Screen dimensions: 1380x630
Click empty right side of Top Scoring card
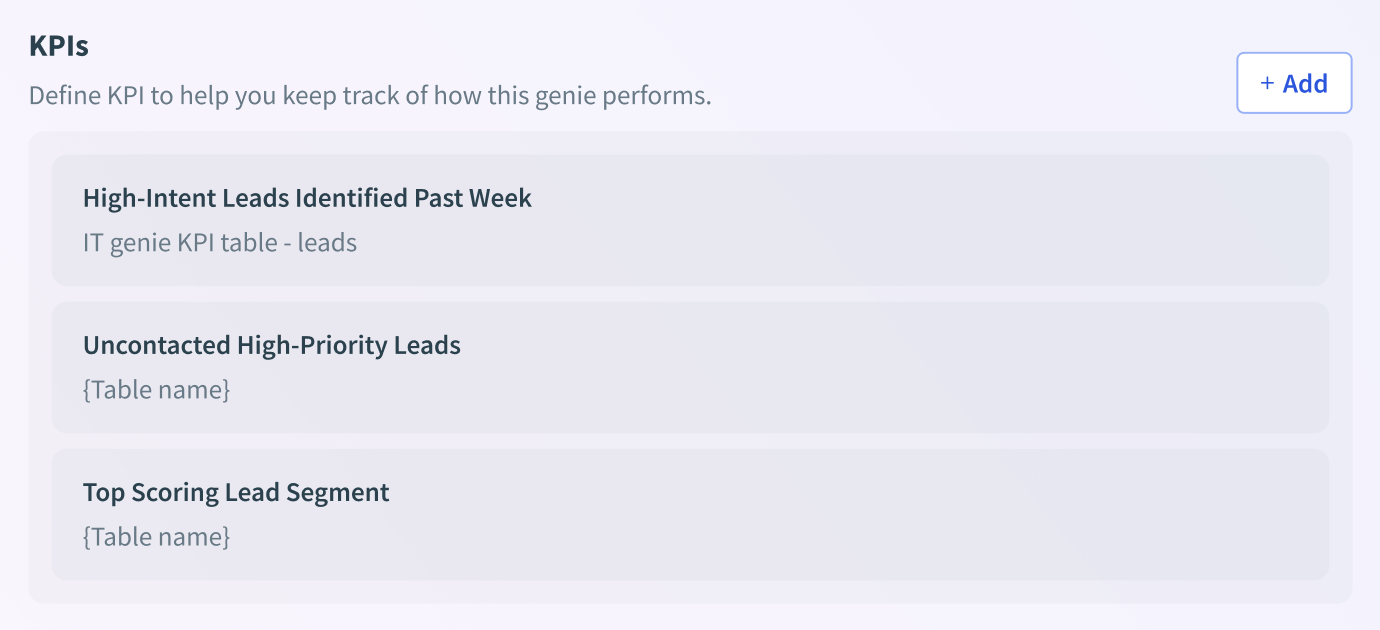(1100, 514)
